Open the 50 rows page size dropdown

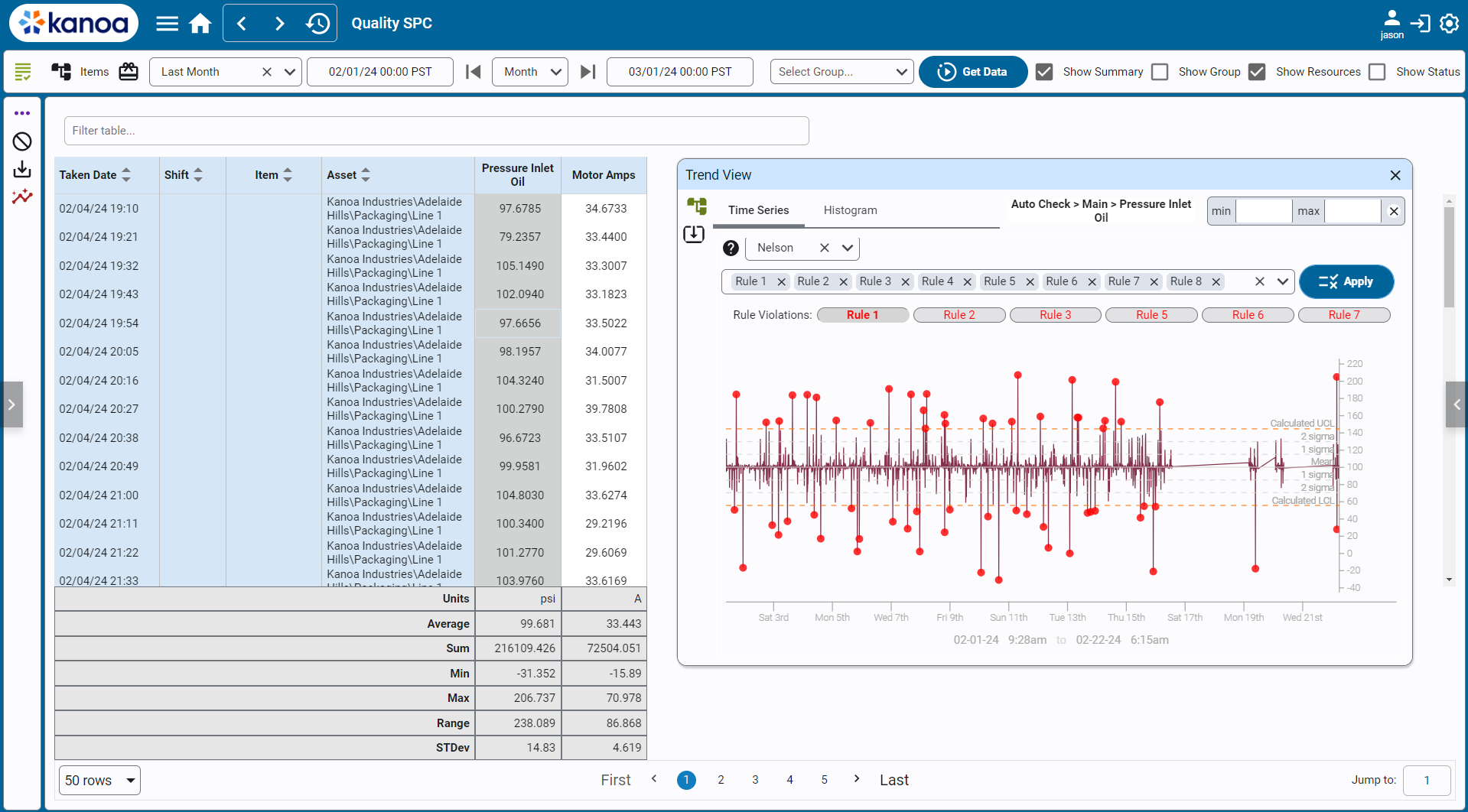(x=99, y=781)
